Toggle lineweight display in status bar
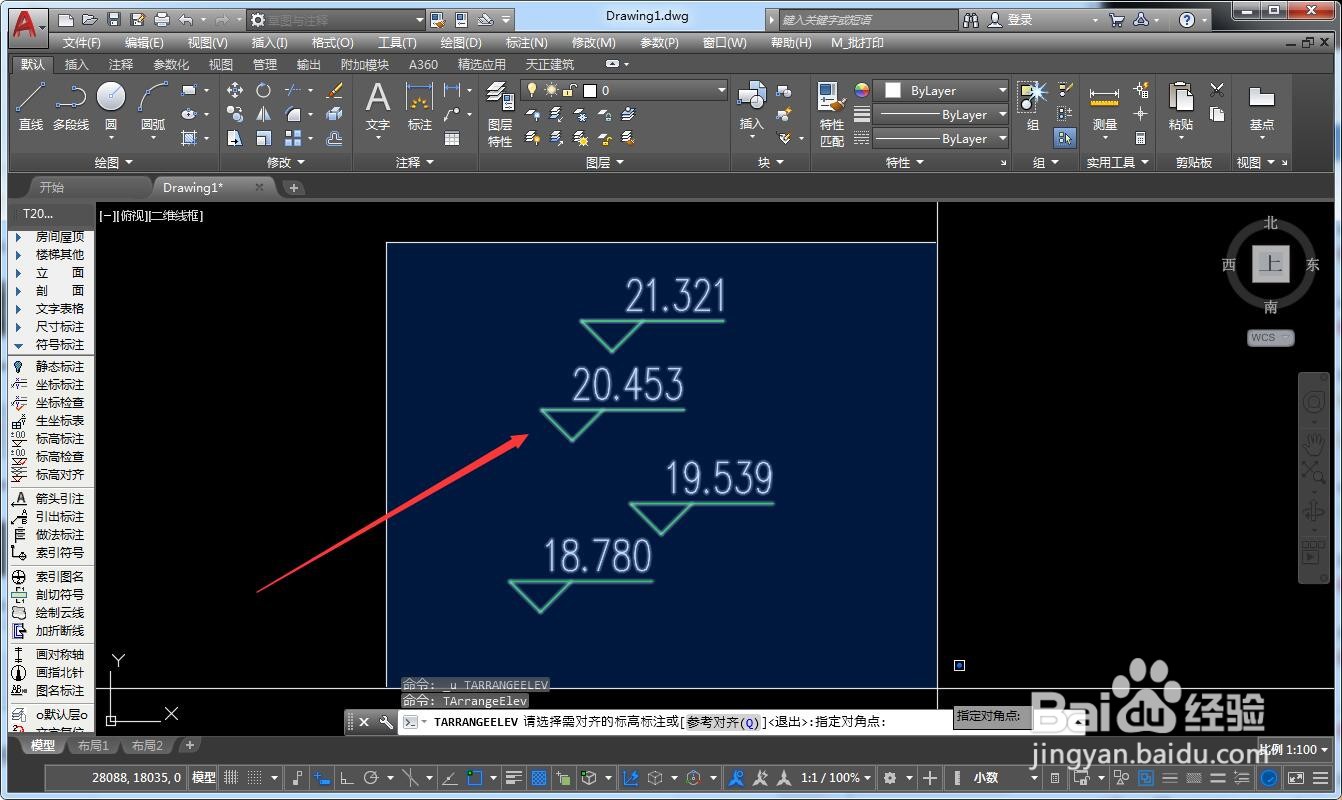Viewport: 1342px width, 800px height. [x=514, y=777]
